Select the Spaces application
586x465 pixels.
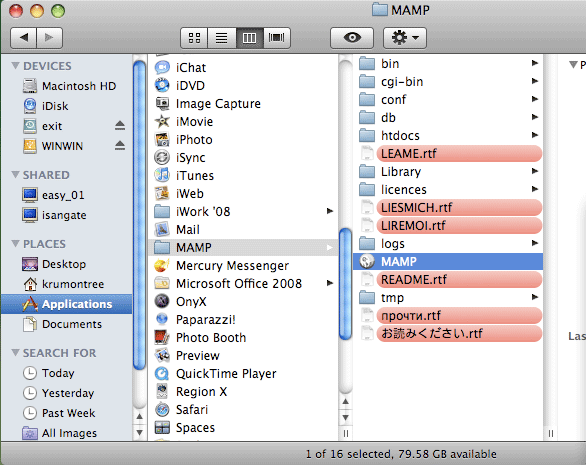(243, 427)
